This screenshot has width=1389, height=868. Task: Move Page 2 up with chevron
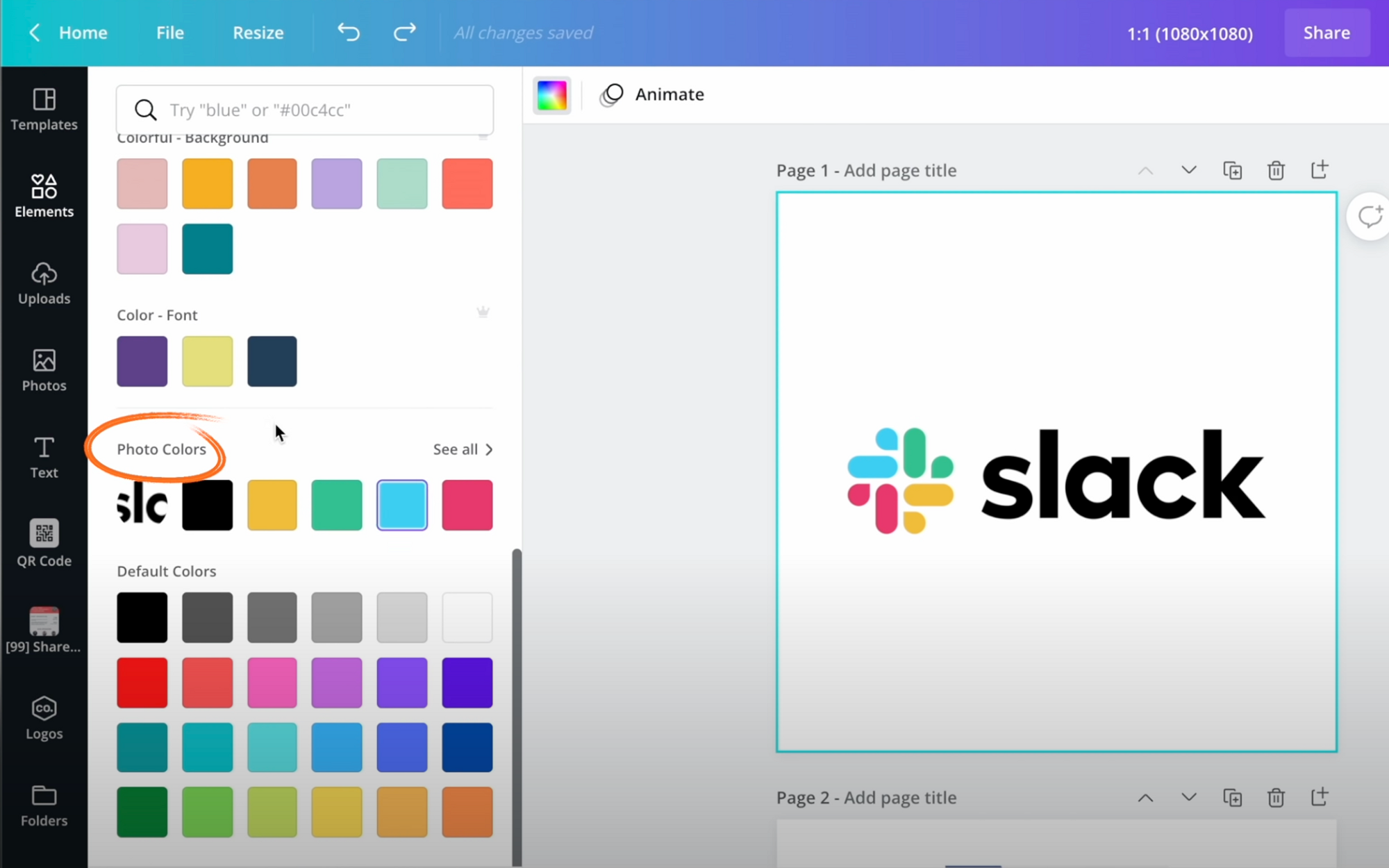[x=1145, y=798]
